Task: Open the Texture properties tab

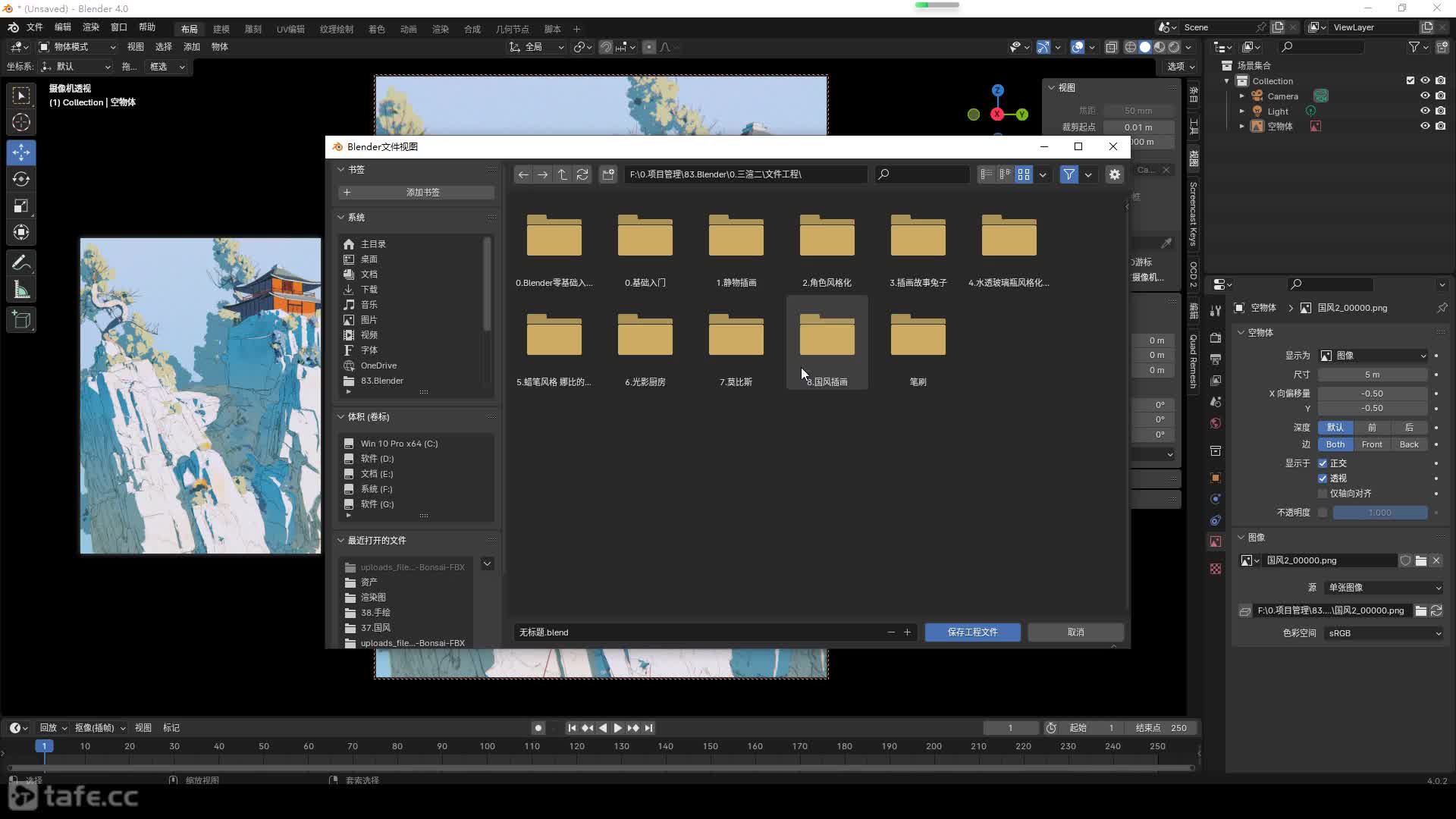Action: [1216, 569]
